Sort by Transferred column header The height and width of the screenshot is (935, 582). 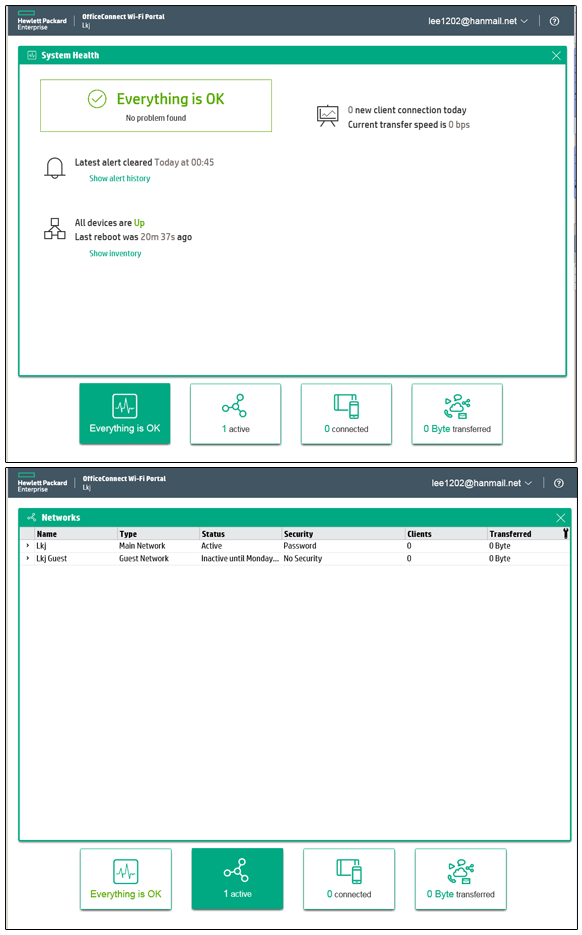pos(524,534)
